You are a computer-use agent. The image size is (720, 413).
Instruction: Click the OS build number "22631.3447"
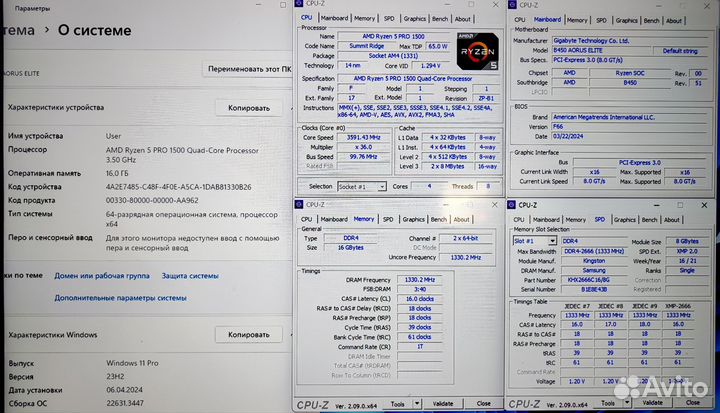[125, 403]
